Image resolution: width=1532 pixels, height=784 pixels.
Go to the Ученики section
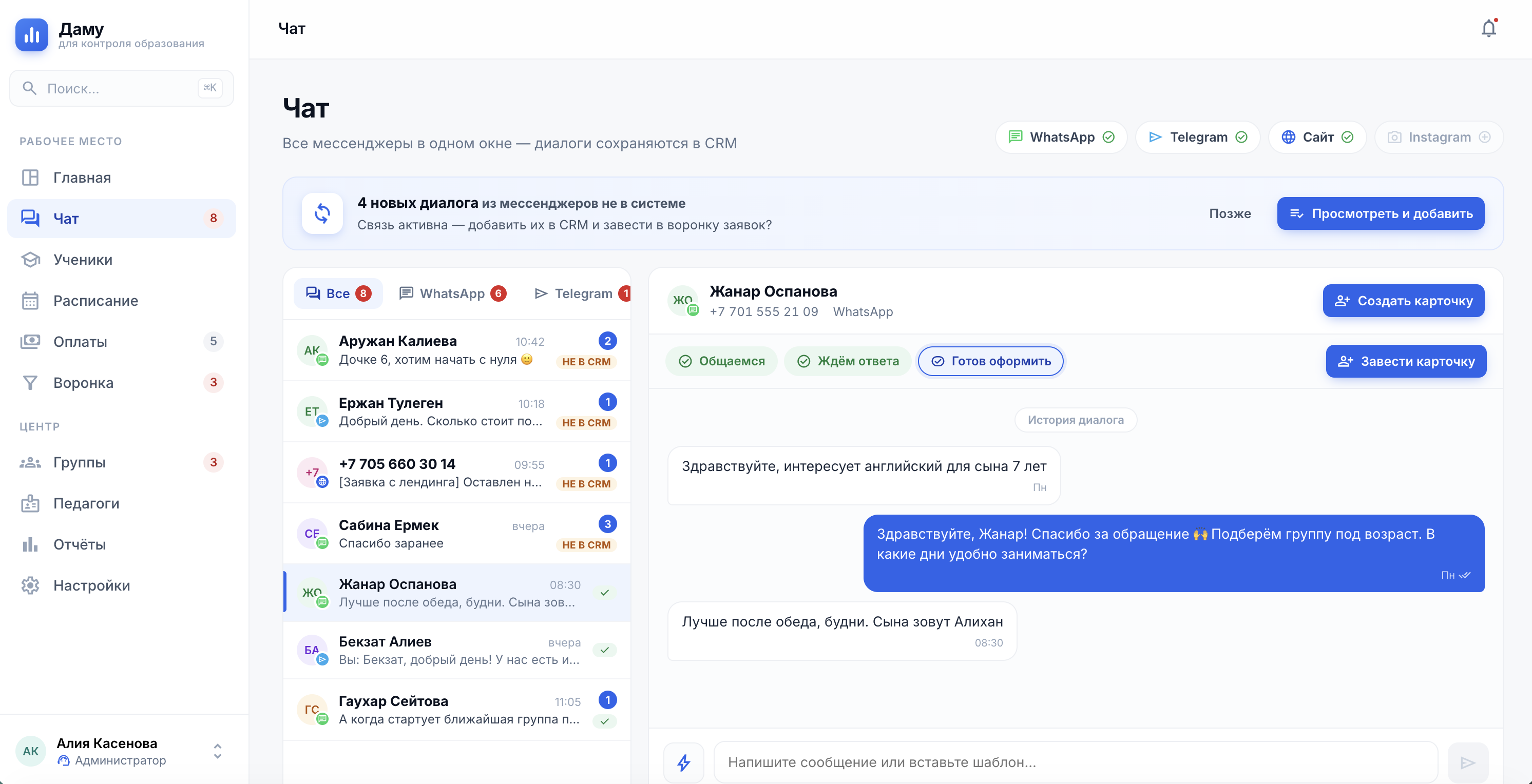(121, 260)
